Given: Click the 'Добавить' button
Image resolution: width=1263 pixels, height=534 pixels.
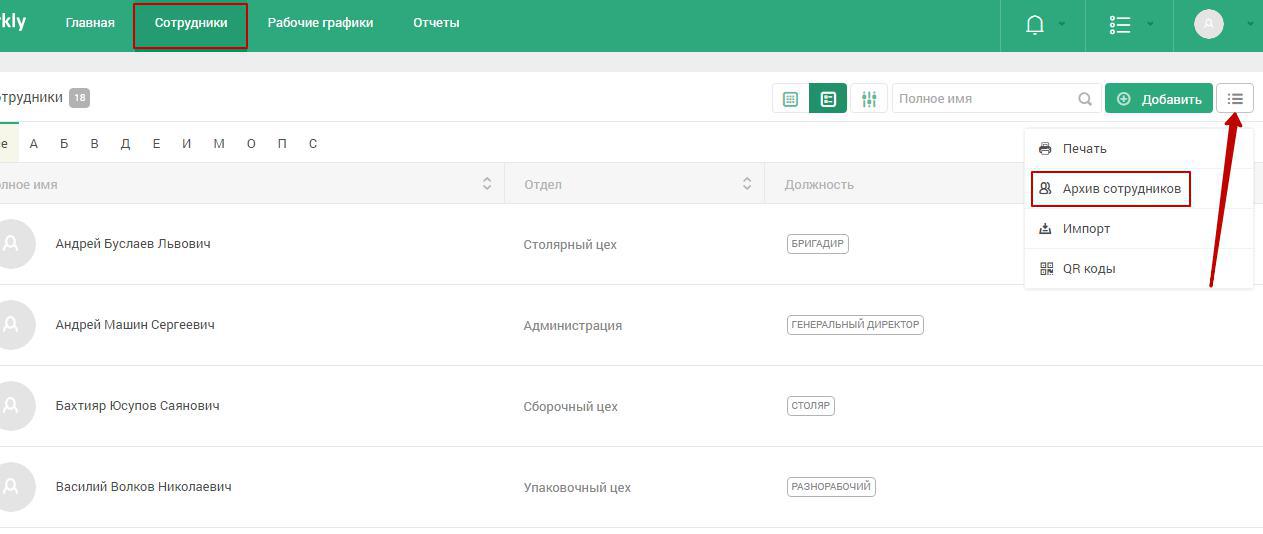Looking at the screenshot, I should click(1159, 99).
